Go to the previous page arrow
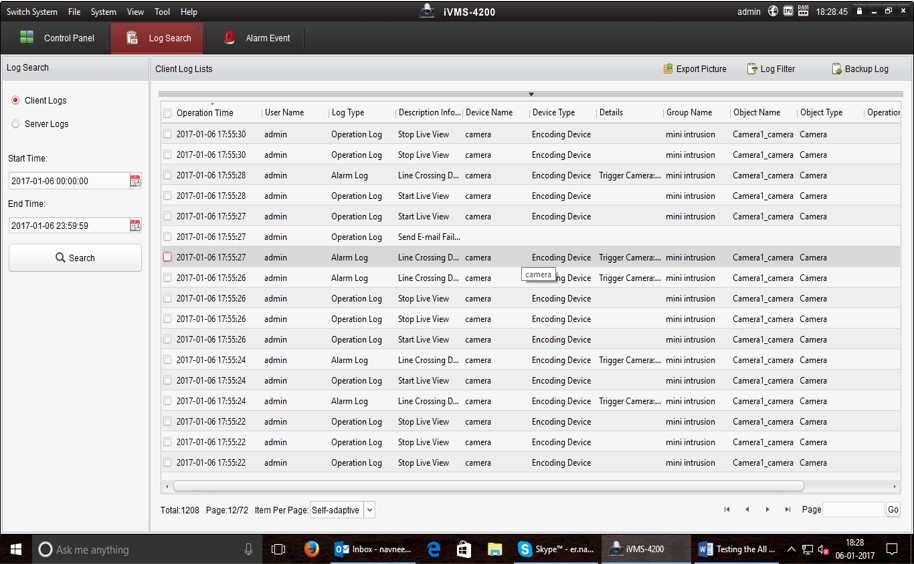The width and height of the screenshot is (914, 564). tap(747, 510)
